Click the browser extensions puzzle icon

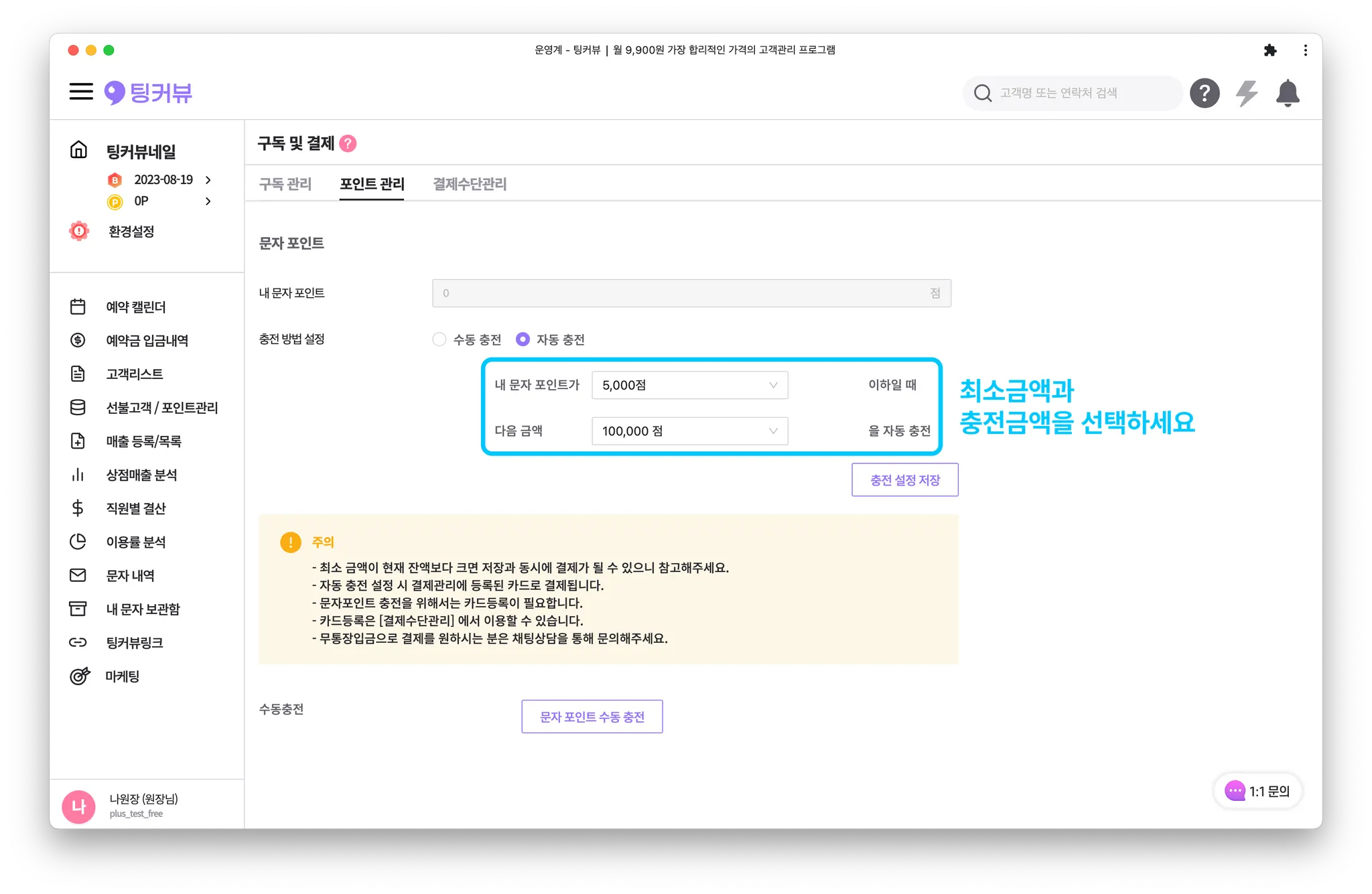coord(1270,50)
